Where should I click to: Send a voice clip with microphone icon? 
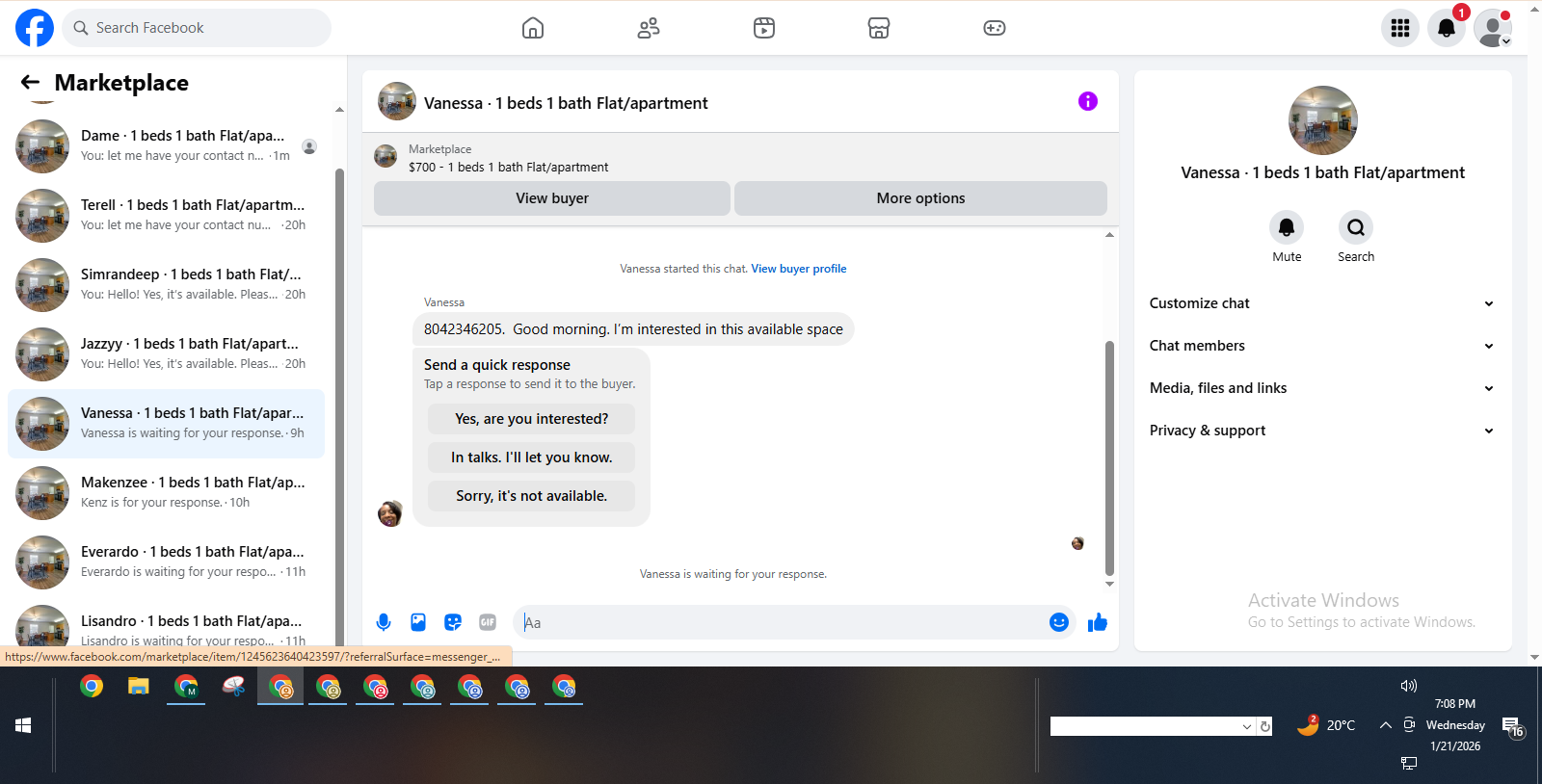(384, 622)
